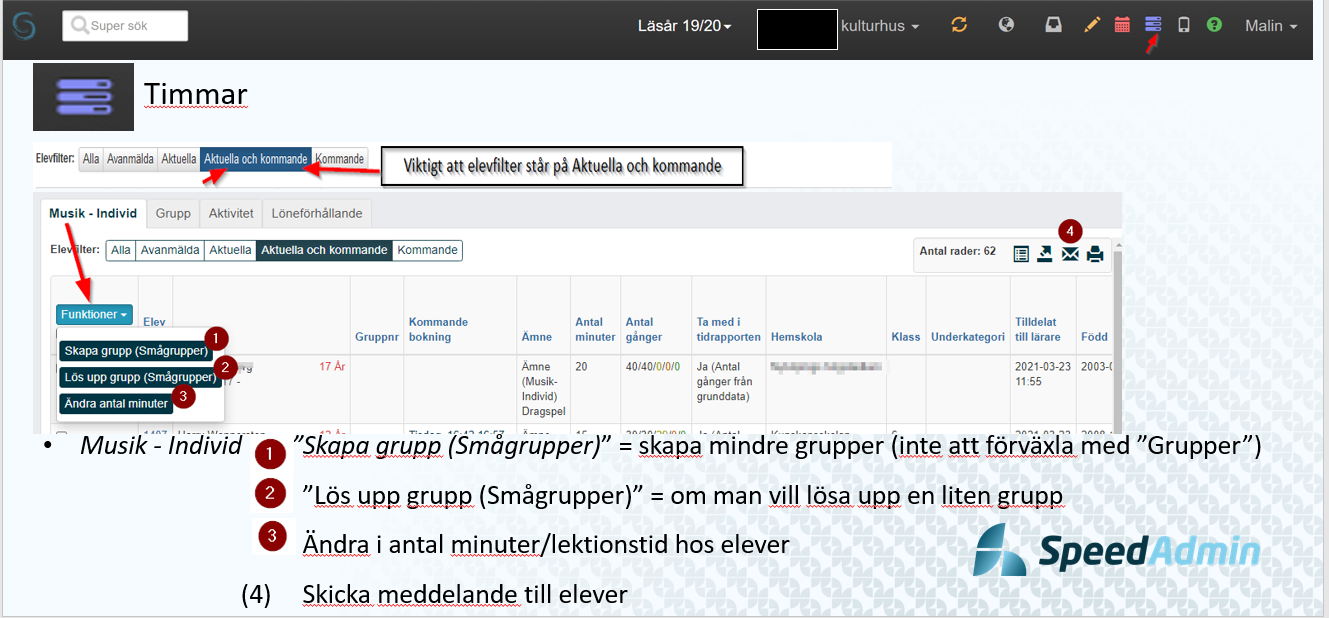
Task: Open the globe icon in the top bar
Action: pyautogui.click(x=1007, y=25)
